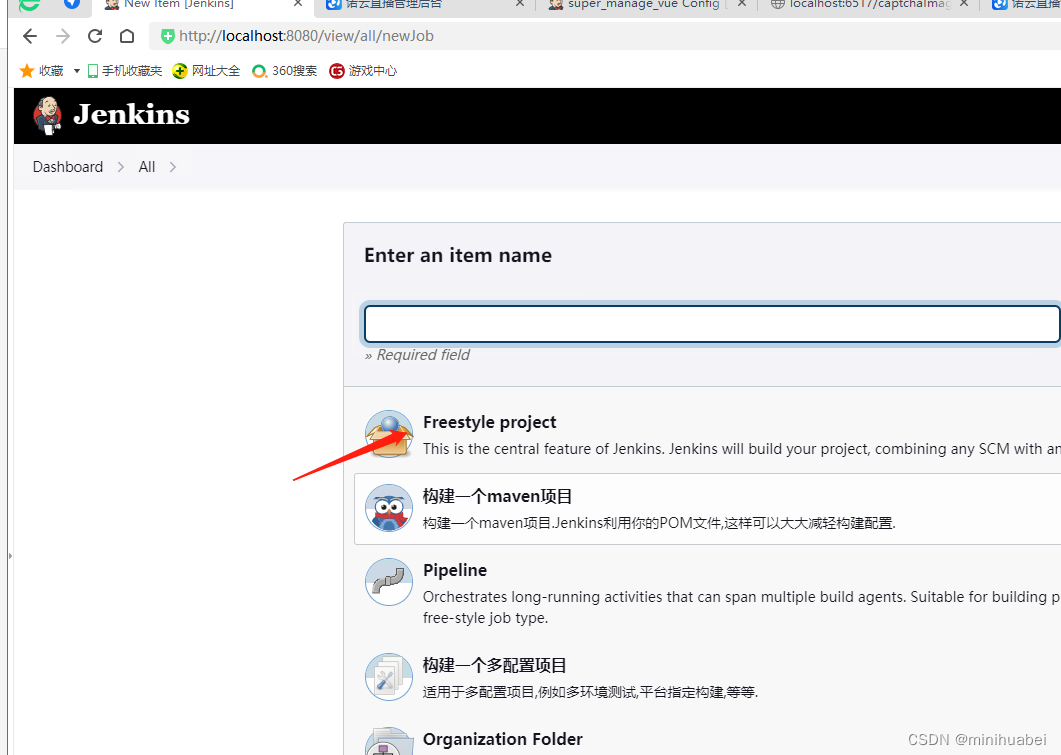Open the 收藏 star favorites bookmark
Viewport: 1061px width, 755px height.
tap(41, 71)
